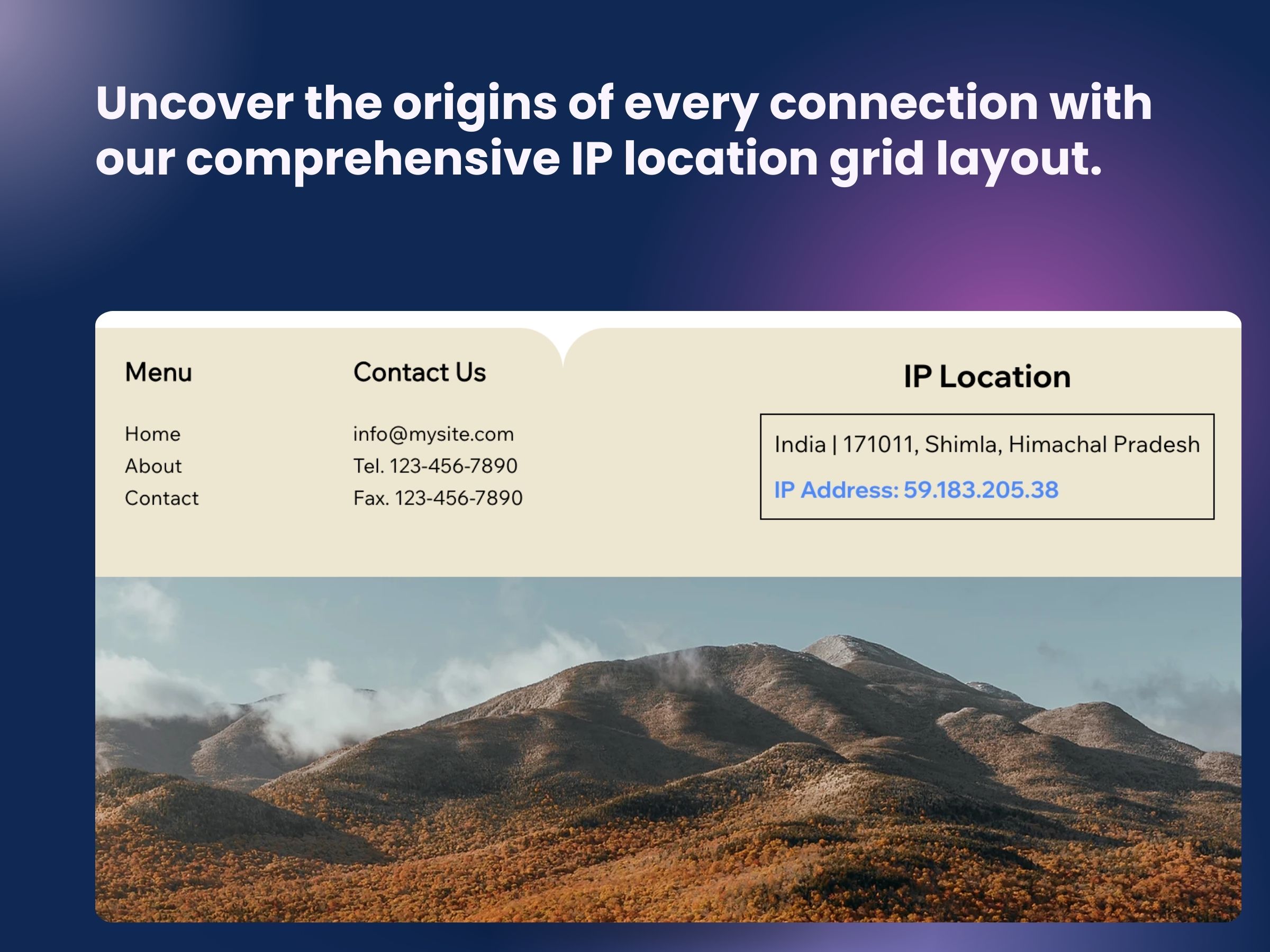Open the Contact menu link
This screenshot has width=1270, height=952.
click(162, 498)
